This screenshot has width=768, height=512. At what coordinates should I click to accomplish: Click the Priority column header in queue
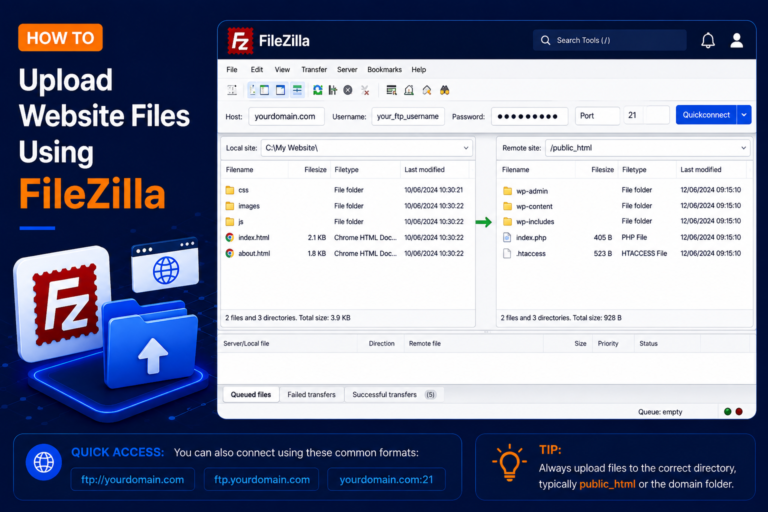[x=608, y=343]
